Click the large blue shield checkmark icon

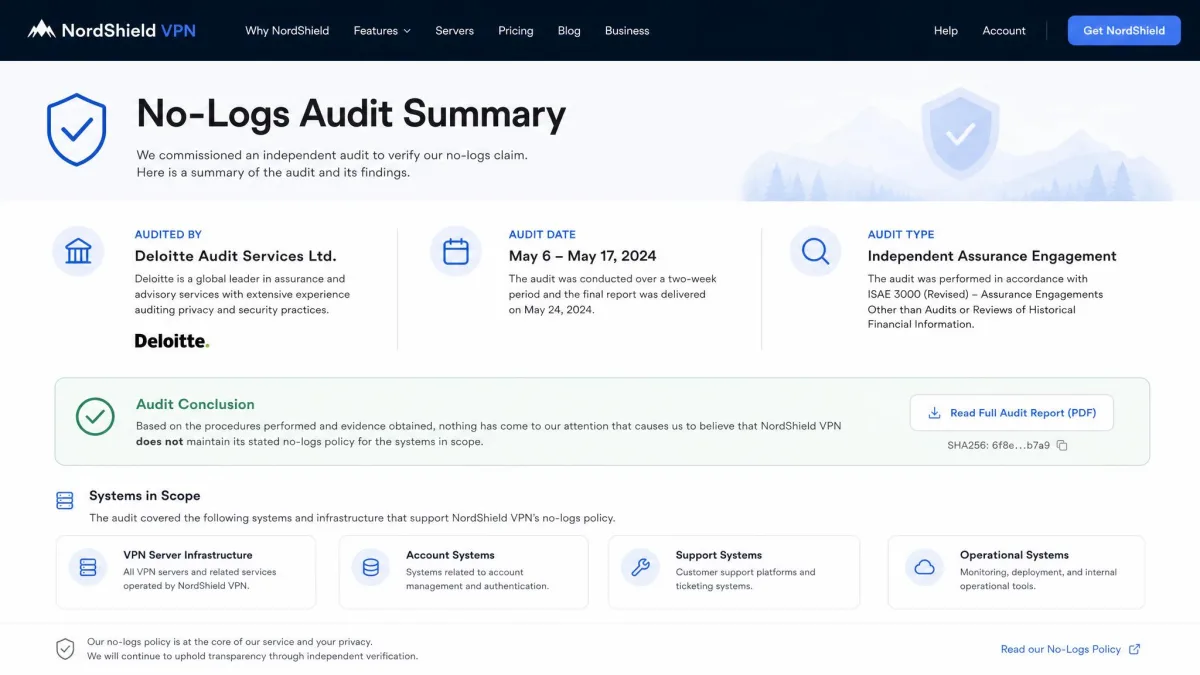pyautogui.click(x=77, y=129)
